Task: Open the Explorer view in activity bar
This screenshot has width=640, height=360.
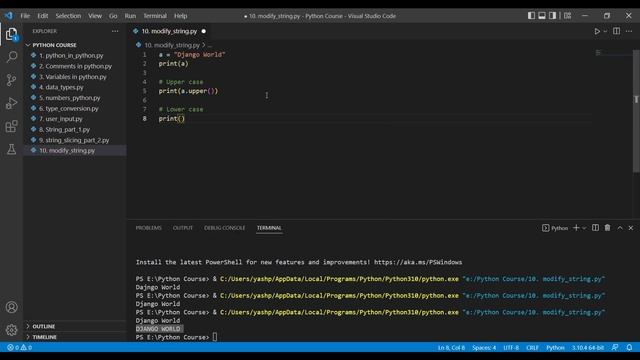Action: (x=11, y=34)
